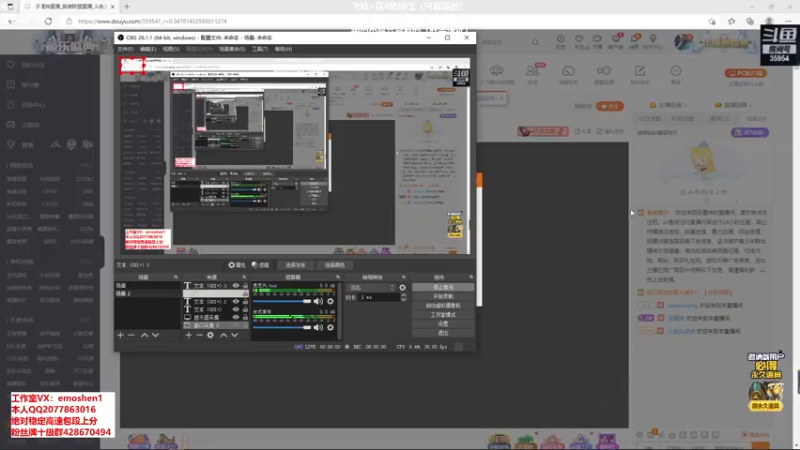Click the Douyu search magnifier icon
The height and width of the screenshot is (450, 800).
click(x=535, y=42)
